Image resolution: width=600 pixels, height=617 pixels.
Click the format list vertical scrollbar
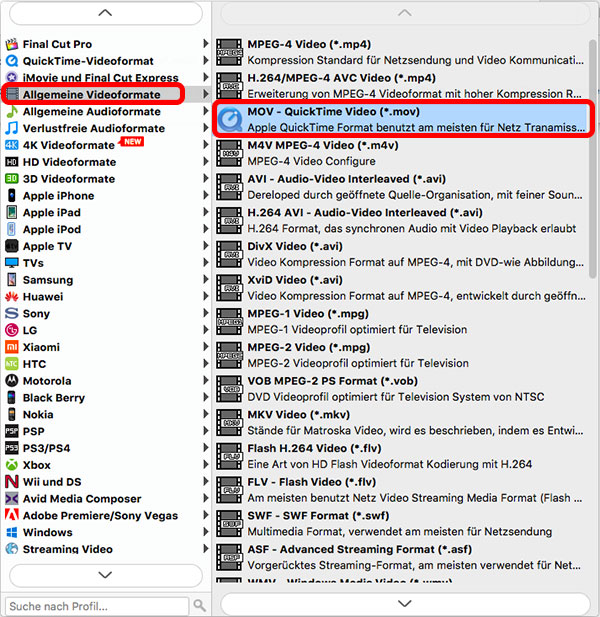(x=593, y=159)
